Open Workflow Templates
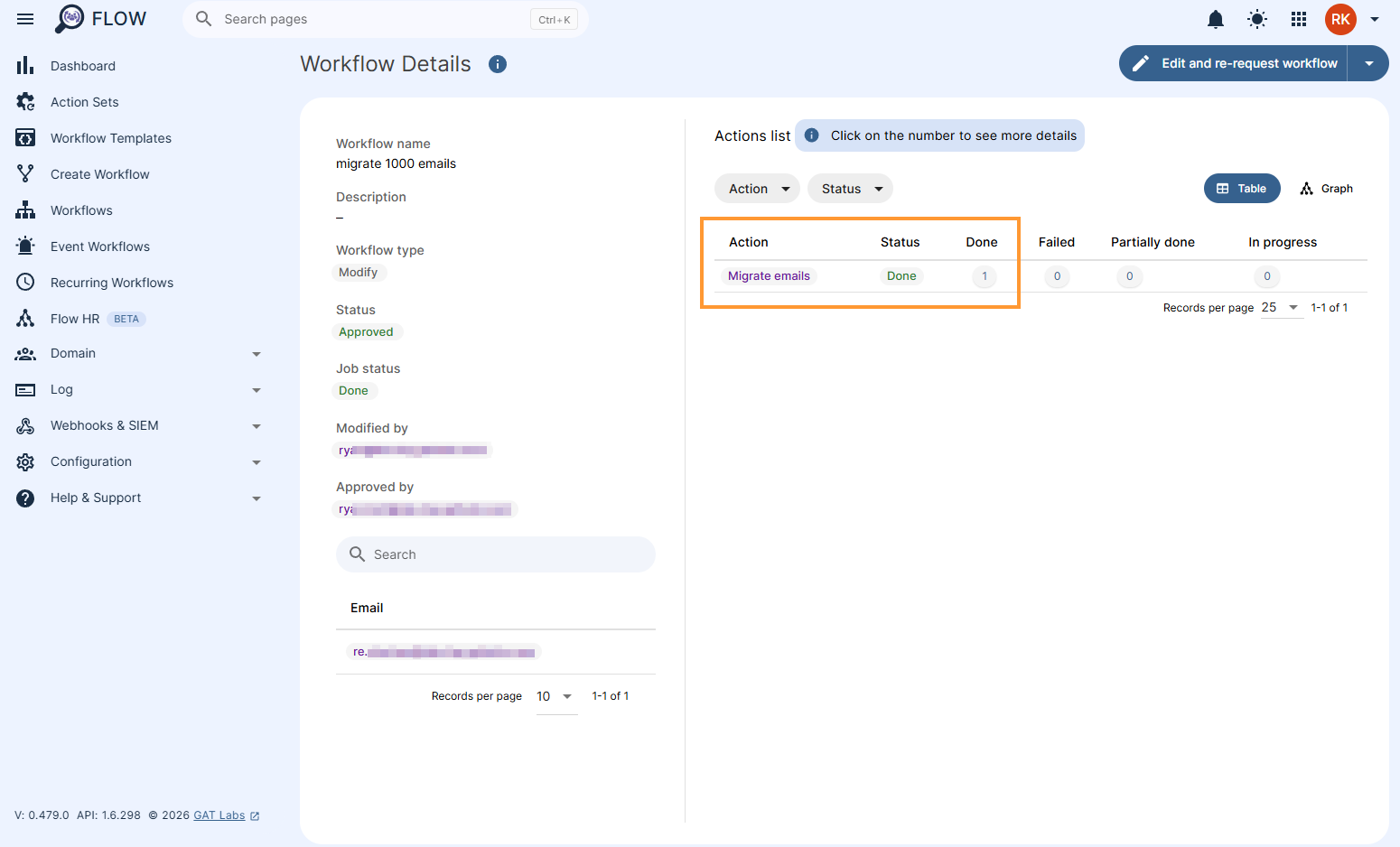1400x847 pixels. pyautogui.click(x=111, y=138)
